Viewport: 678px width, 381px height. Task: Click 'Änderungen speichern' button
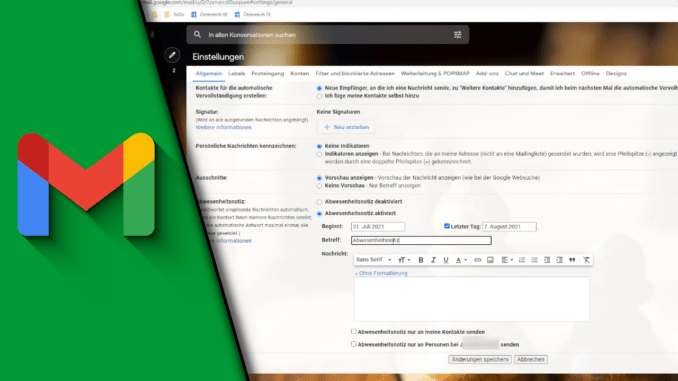tap(480, 359)
